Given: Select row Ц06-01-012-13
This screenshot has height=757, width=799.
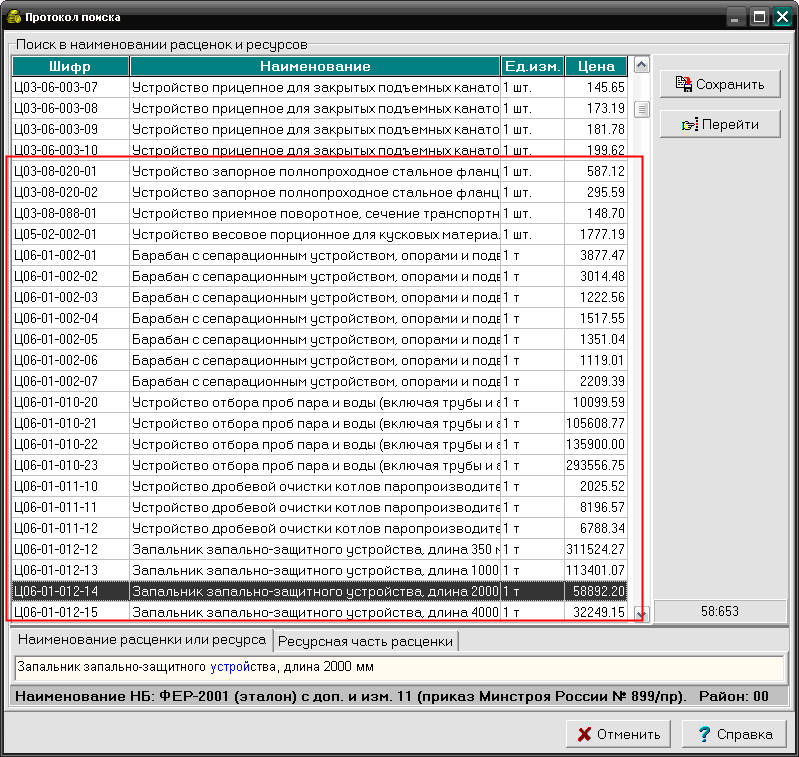Looking at the screenshot, I should tap(319, 571).
